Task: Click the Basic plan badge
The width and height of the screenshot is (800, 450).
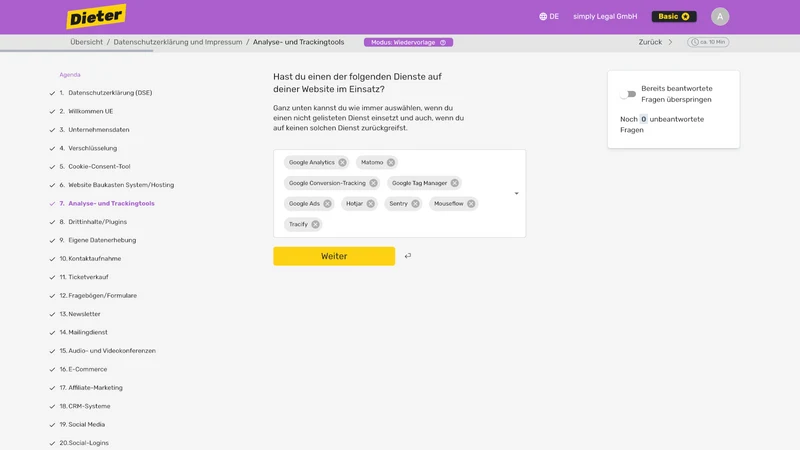Action: (674, 16)
